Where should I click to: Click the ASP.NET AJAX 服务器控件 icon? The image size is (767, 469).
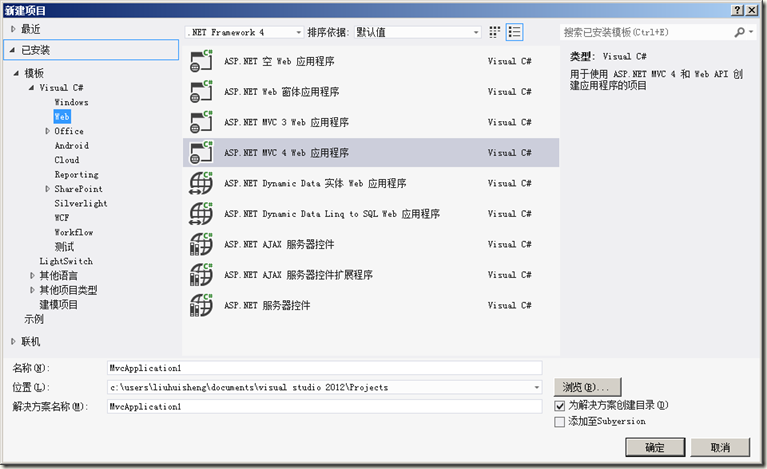[203, 244]
